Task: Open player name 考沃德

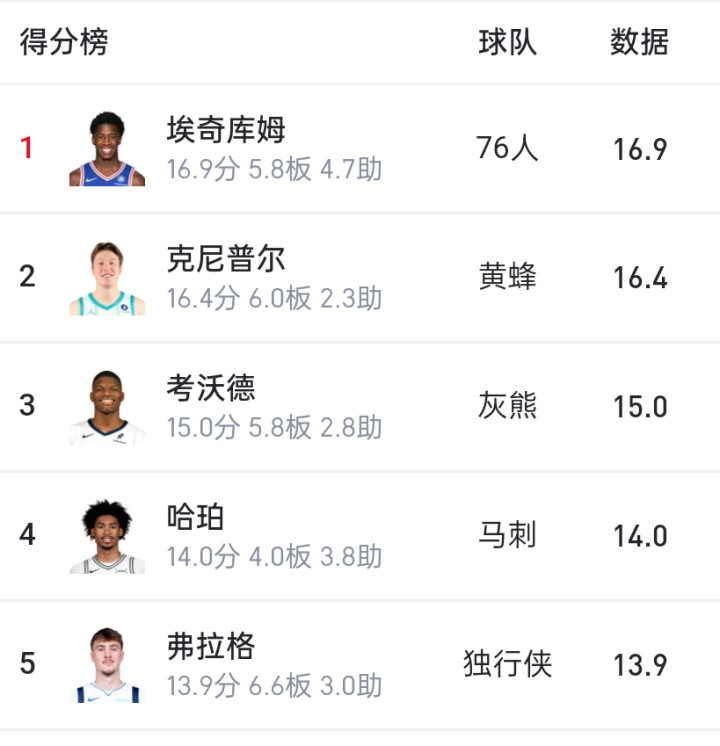Action: pos(211,388)
